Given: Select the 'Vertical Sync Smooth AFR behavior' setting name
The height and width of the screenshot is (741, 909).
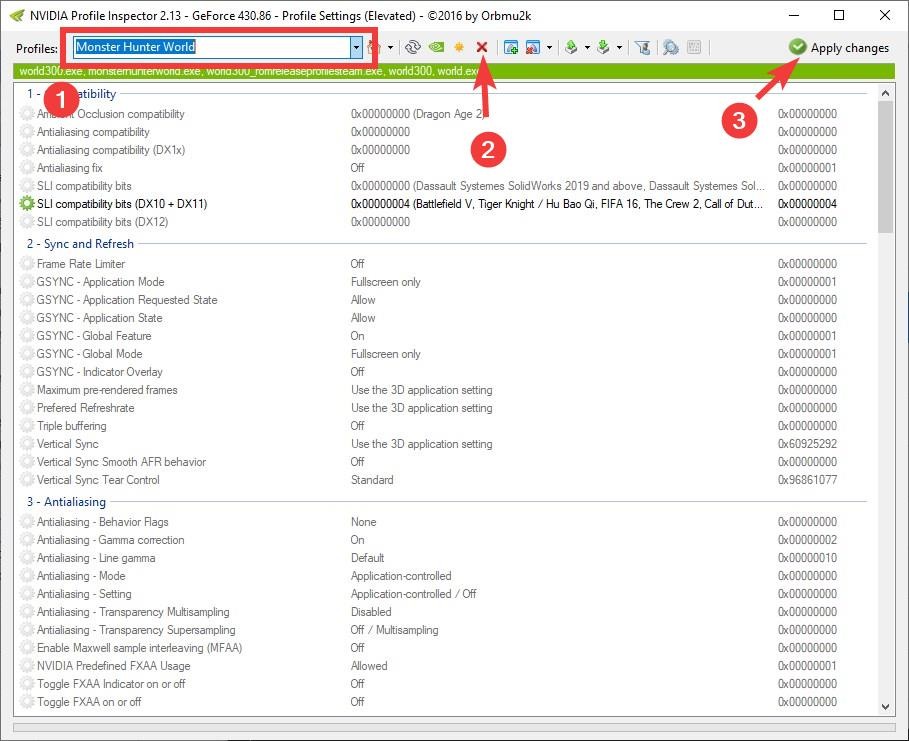Looking at the screenshot, I should coord(121,462).
